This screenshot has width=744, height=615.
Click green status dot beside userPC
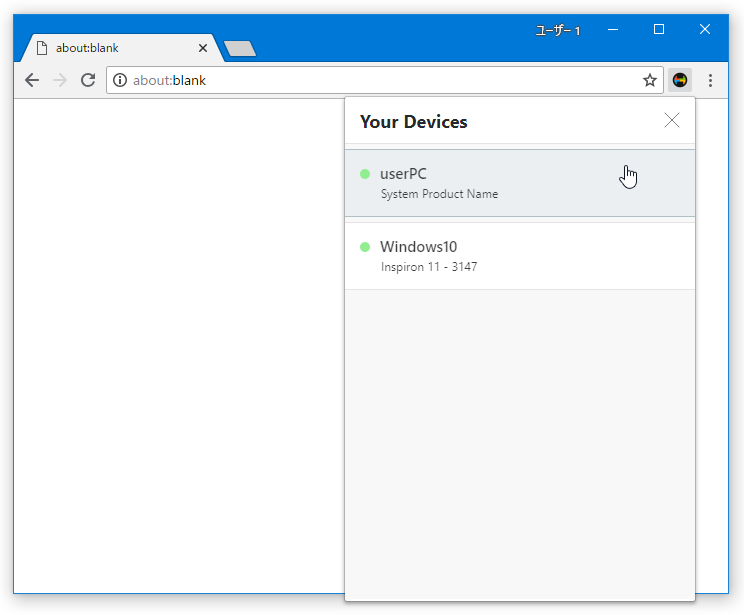click(x=365, y=174)
